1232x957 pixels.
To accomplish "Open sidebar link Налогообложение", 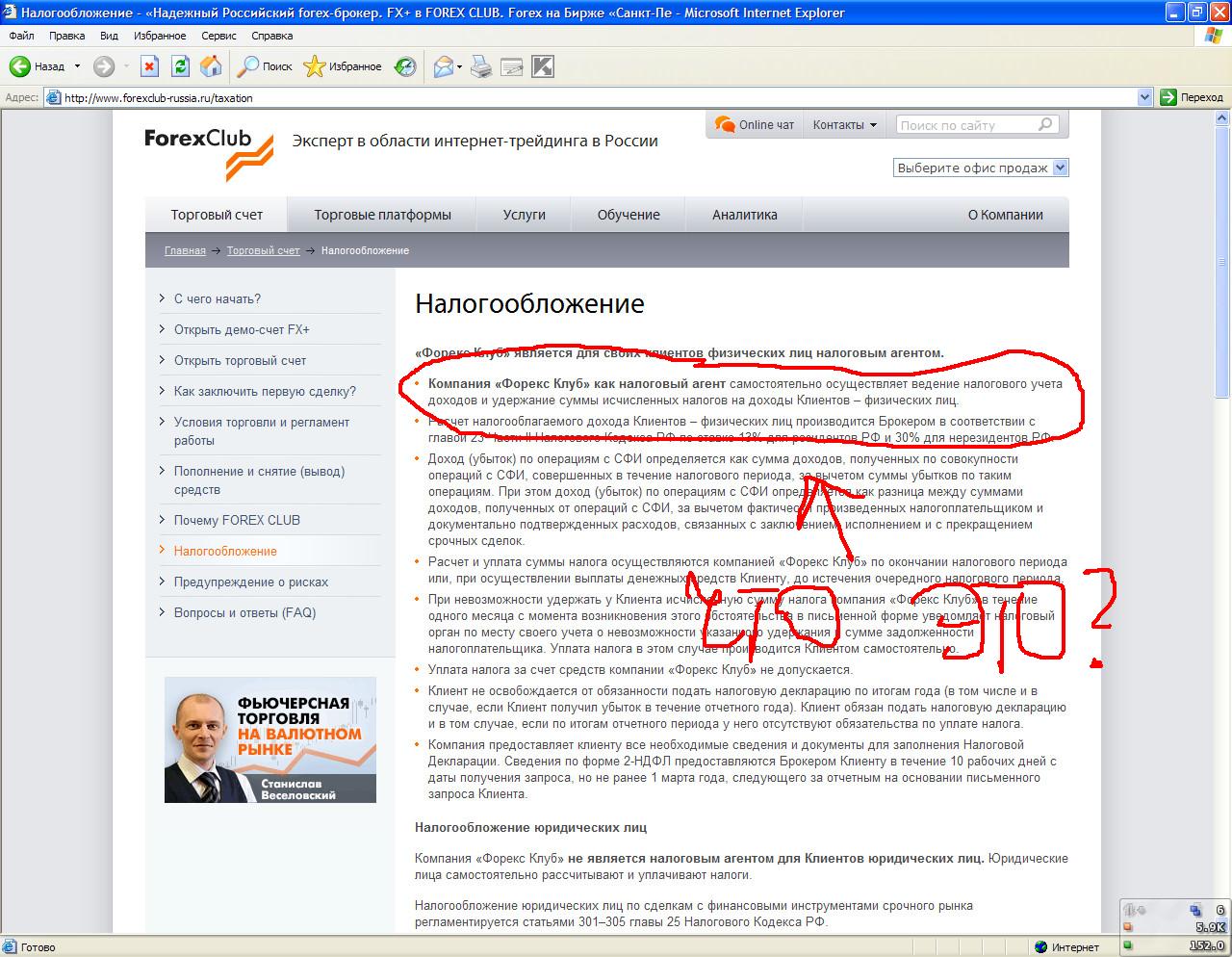I will 225,551.
